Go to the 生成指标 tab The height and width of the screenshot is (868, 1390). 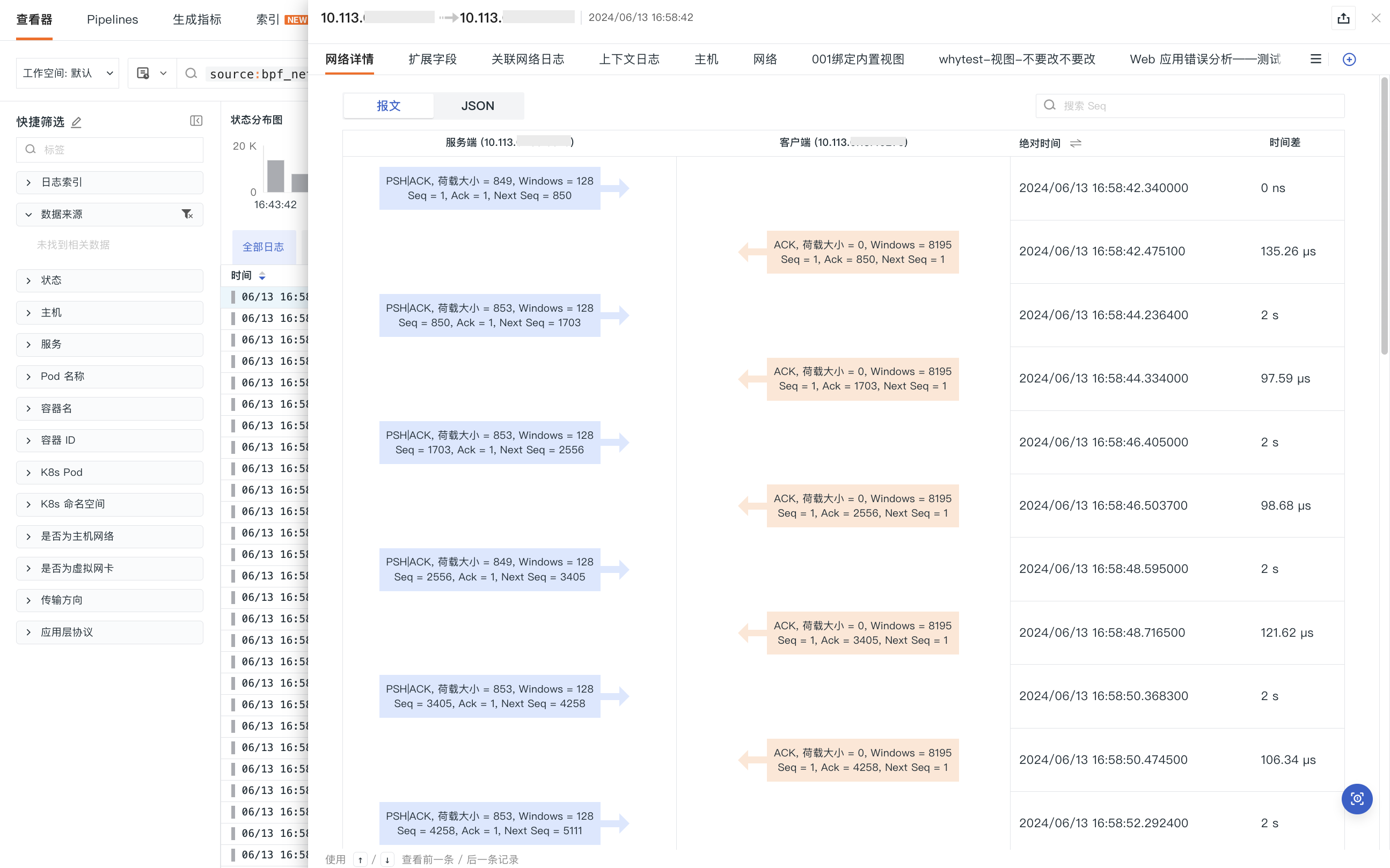[197, 19]
